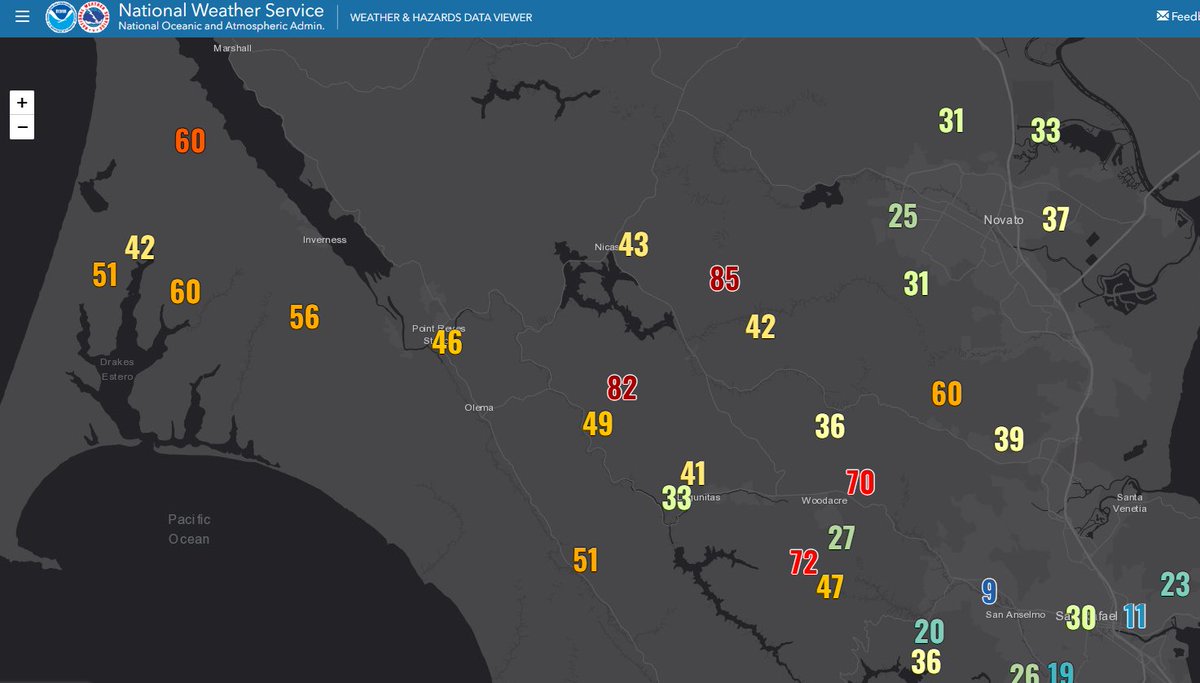Image resolution: width=1200 pixels, height=683 pixels.
Task: Select the blue 9 reading above San Anselmo
Action: (x=989, y=592)
